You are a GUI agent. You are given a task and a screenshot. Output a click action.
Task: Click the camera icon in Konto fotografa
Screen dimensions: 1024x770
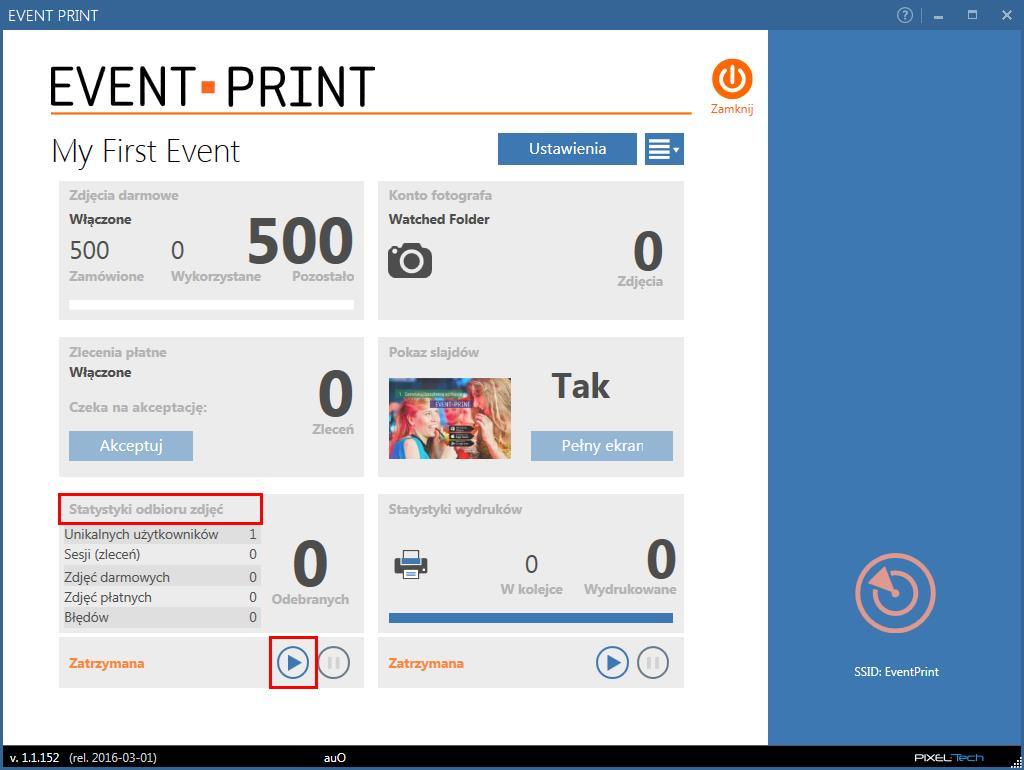410,261
